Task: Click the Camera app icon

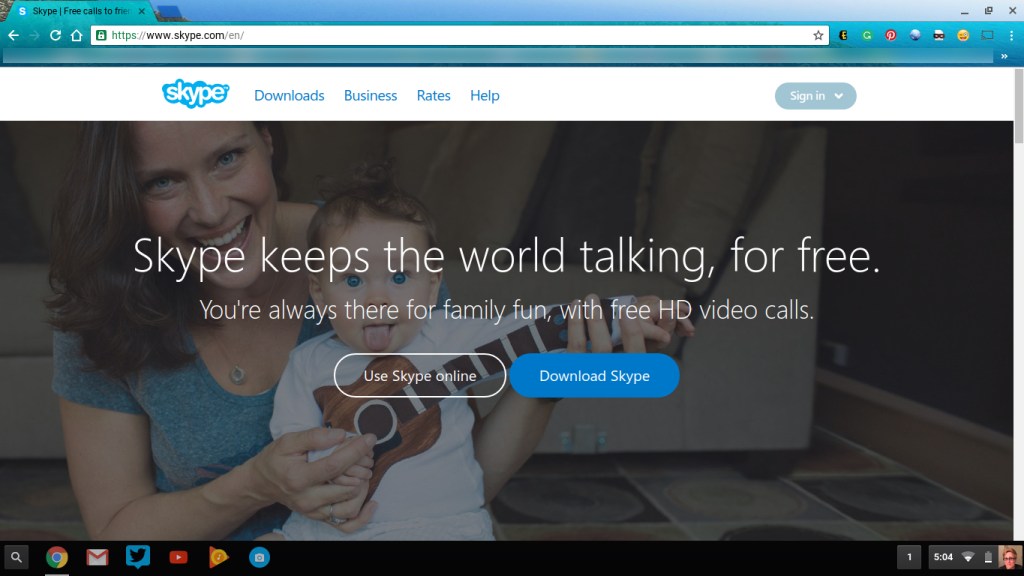Action: pos(259,557)
